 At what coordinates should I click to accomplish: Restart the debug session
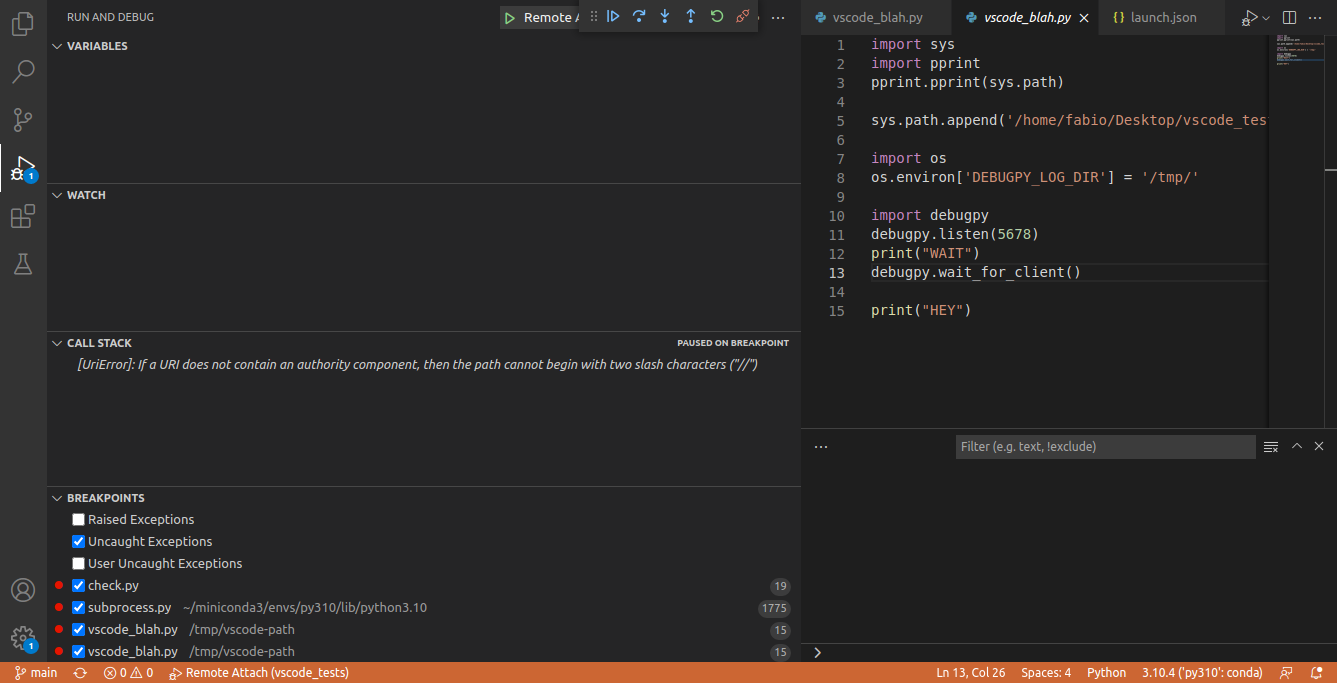click(x=717, y=16)
